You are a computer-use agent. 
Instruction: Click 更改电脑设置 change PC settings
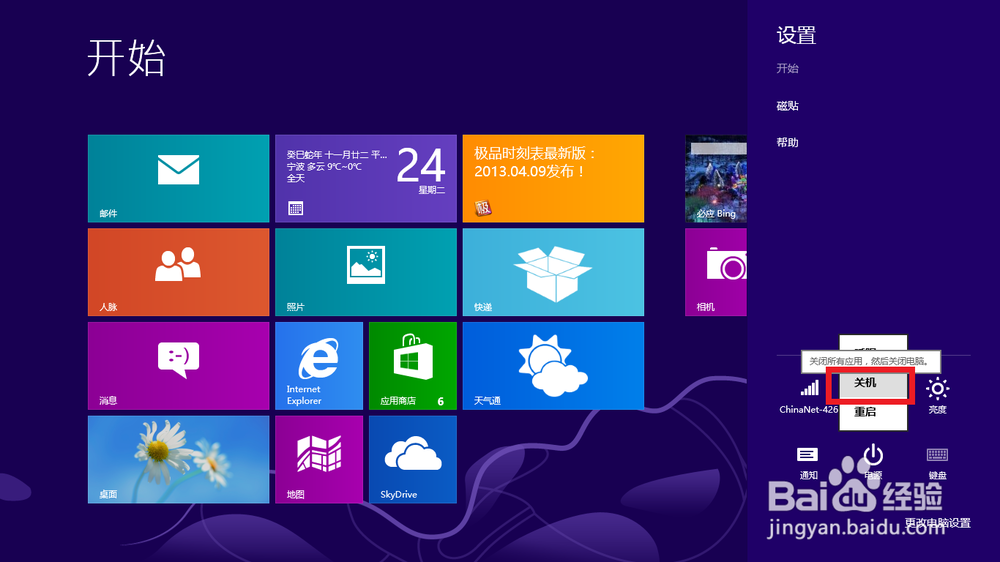click(x=938, y=523)
